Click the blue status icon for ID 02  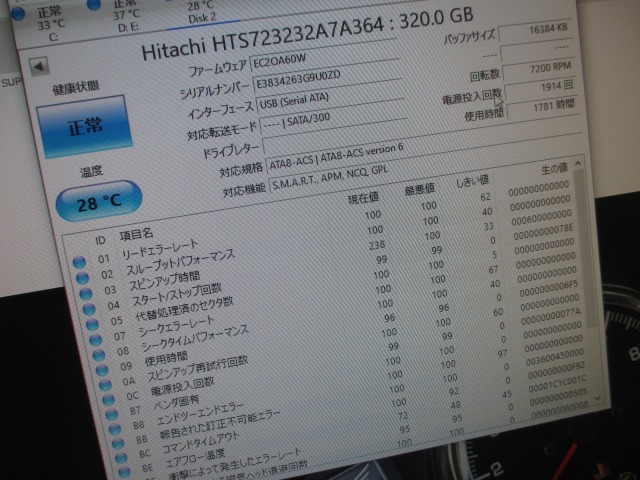click(82, 277)
